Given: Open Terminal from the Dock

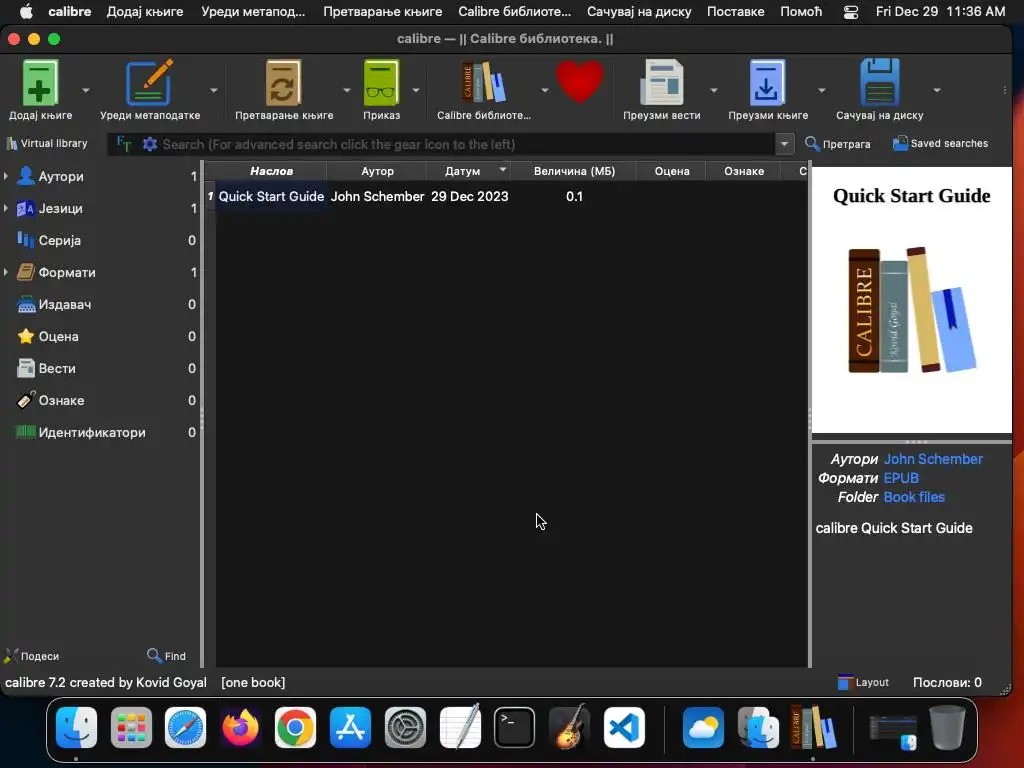Looking at the screenshot, I should point(514,728).
